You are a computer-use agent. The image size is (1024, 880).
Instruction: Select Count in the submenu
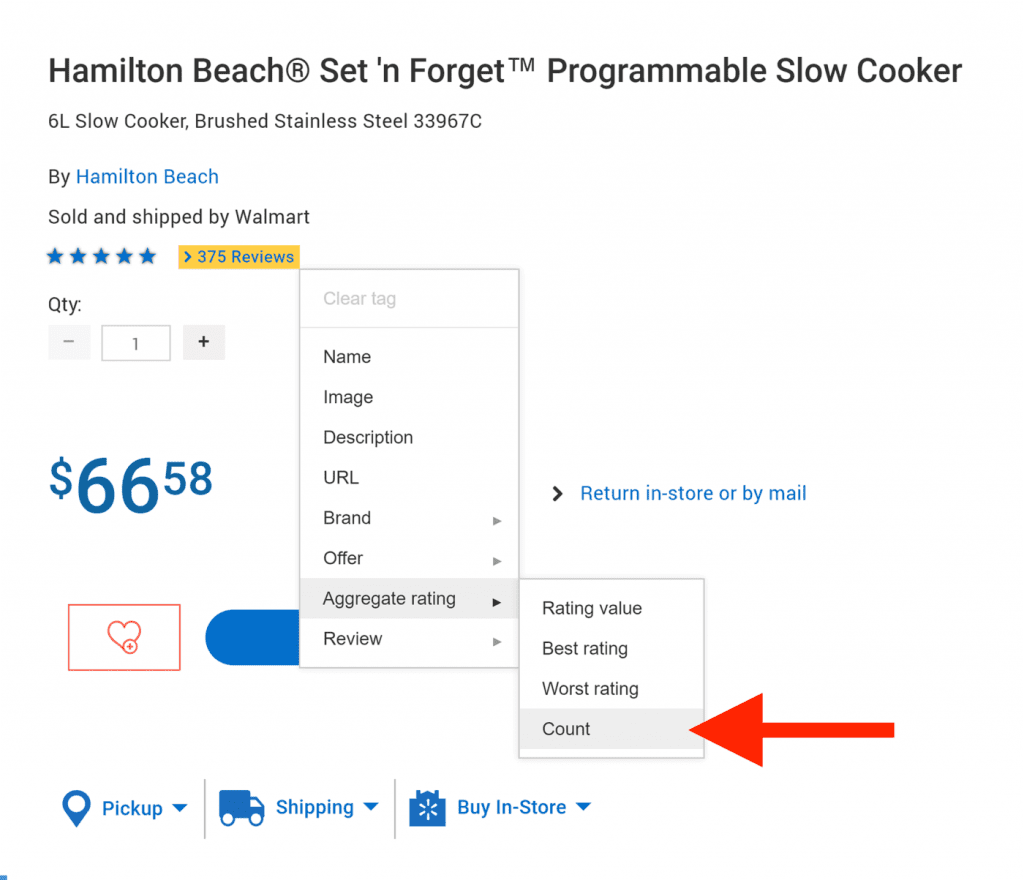[x=566, y=729]
